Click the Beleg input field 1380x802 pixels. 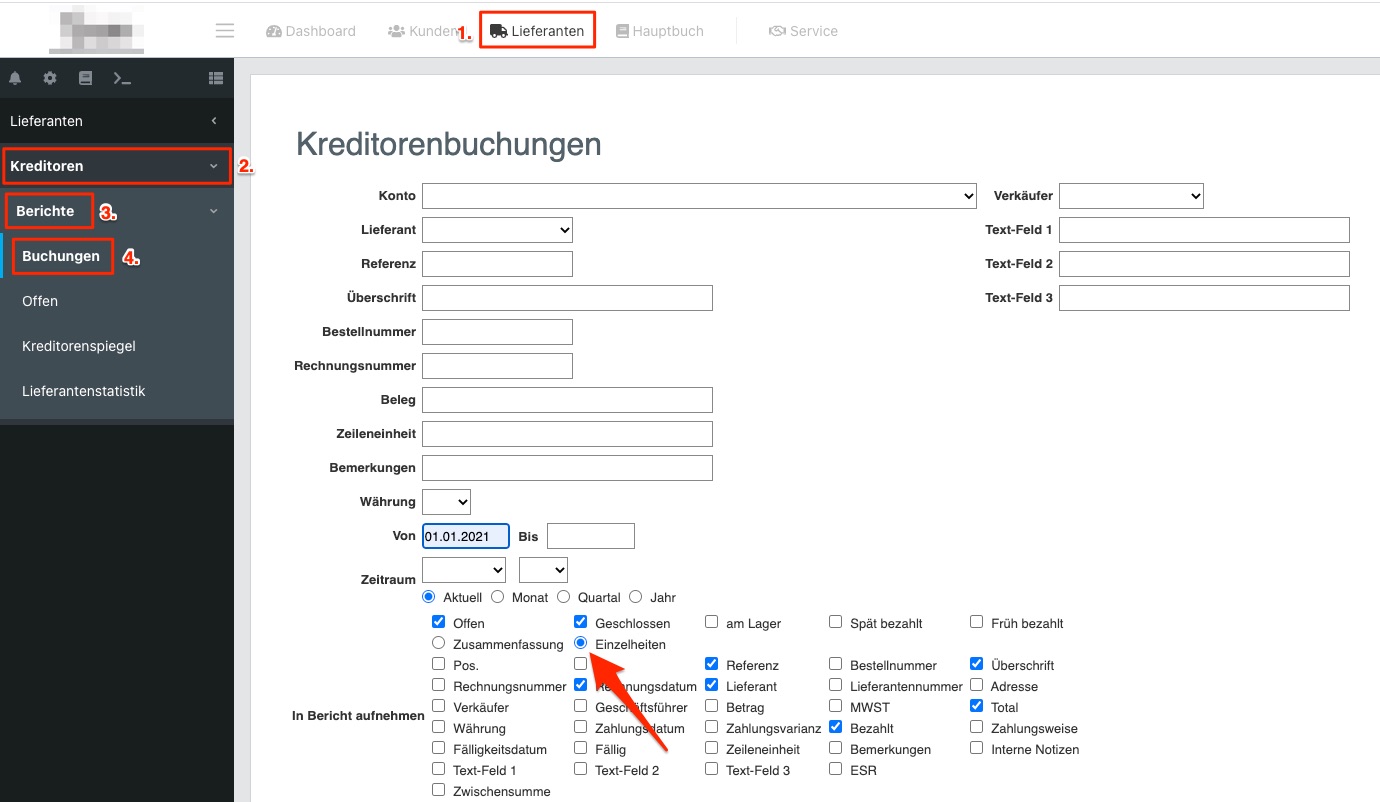tap(567, 400)
